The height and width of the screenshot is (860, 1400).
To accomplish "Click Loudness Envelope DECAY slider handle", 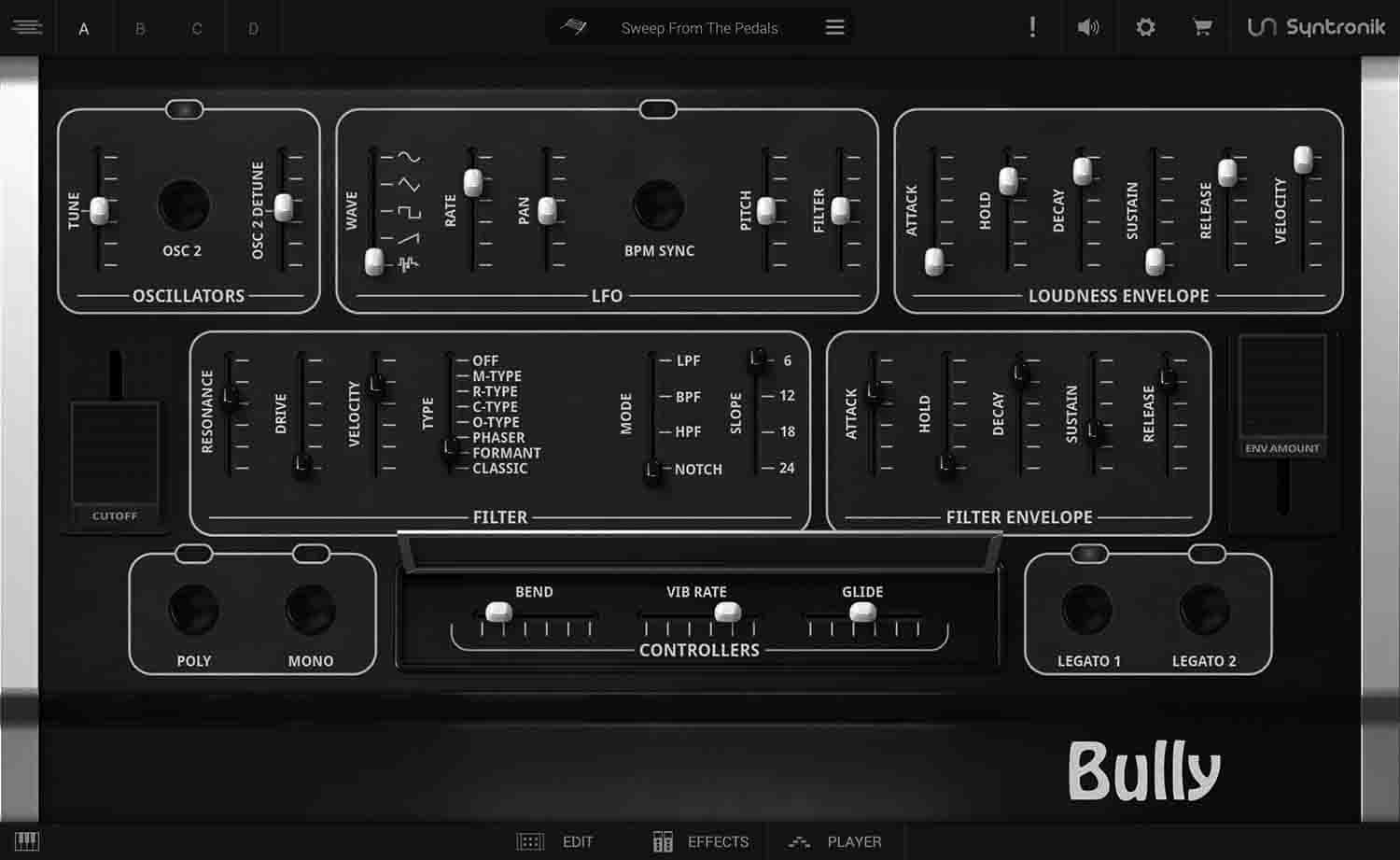I will pos(1082,170).
